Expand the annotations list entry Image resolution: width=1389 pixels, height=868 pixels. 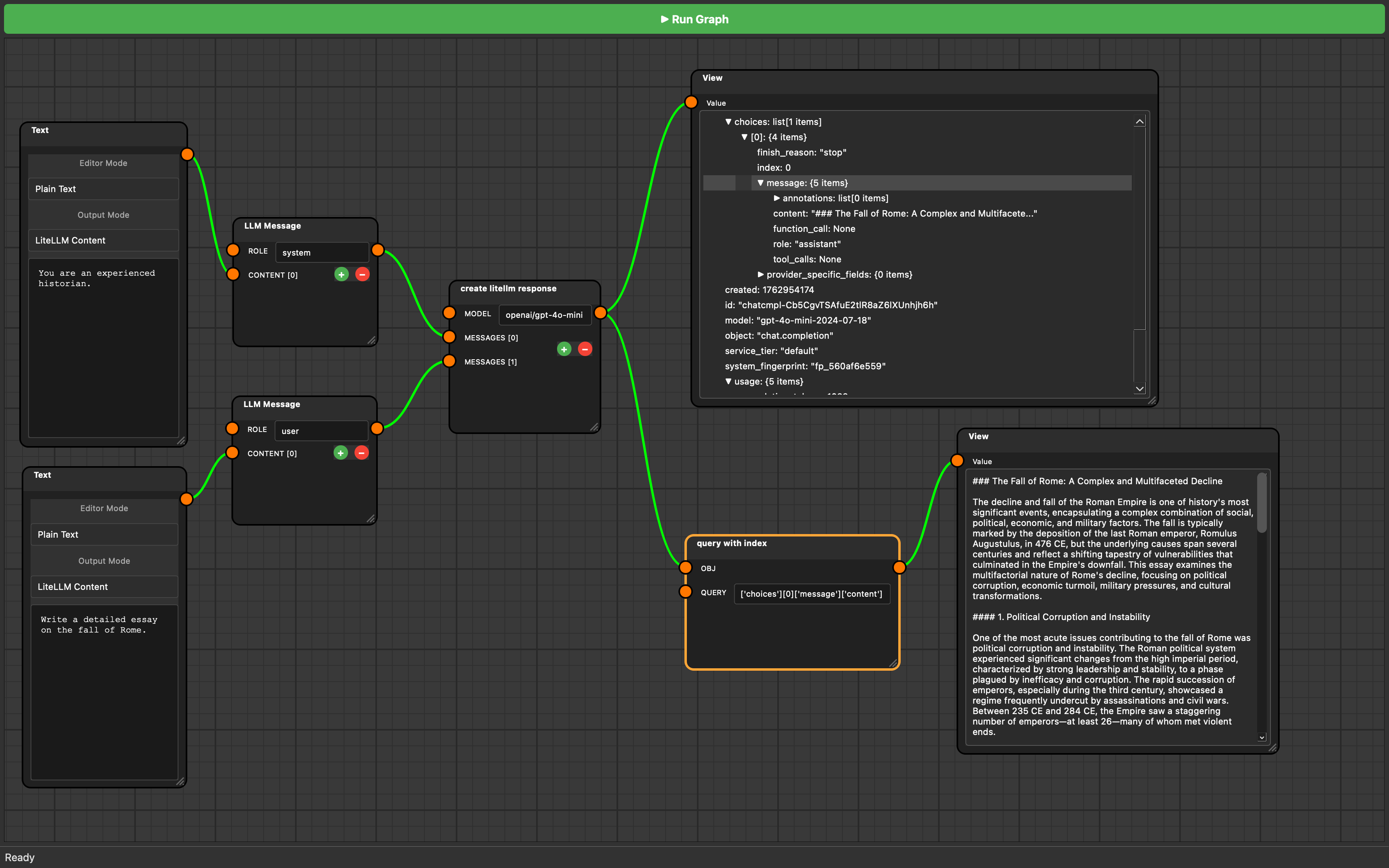[776, 198]
